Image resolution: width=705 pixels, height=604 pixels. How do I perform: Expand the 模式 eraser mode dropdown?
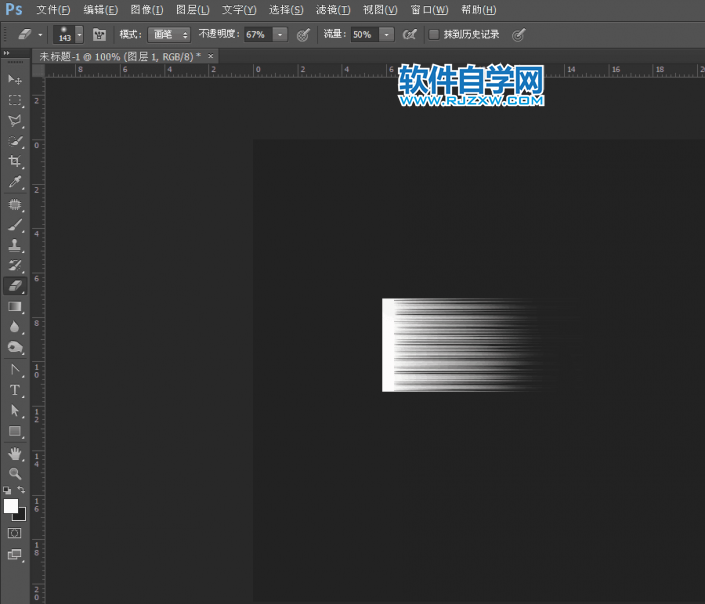(169, 34)
